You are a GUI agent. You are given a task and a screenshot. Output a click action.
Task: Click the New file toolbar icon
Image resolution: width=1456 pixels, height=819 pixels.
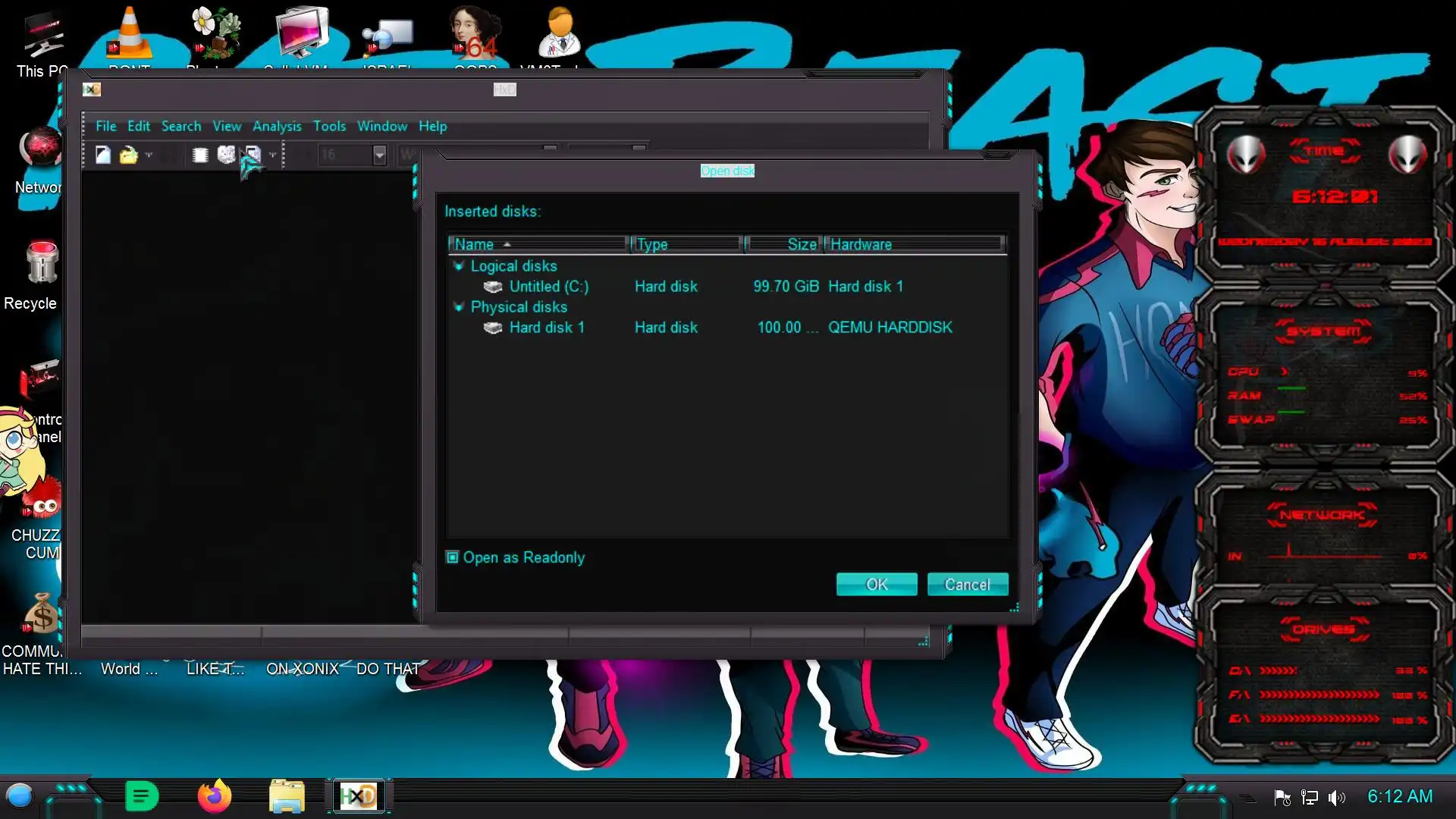(103, 155)
